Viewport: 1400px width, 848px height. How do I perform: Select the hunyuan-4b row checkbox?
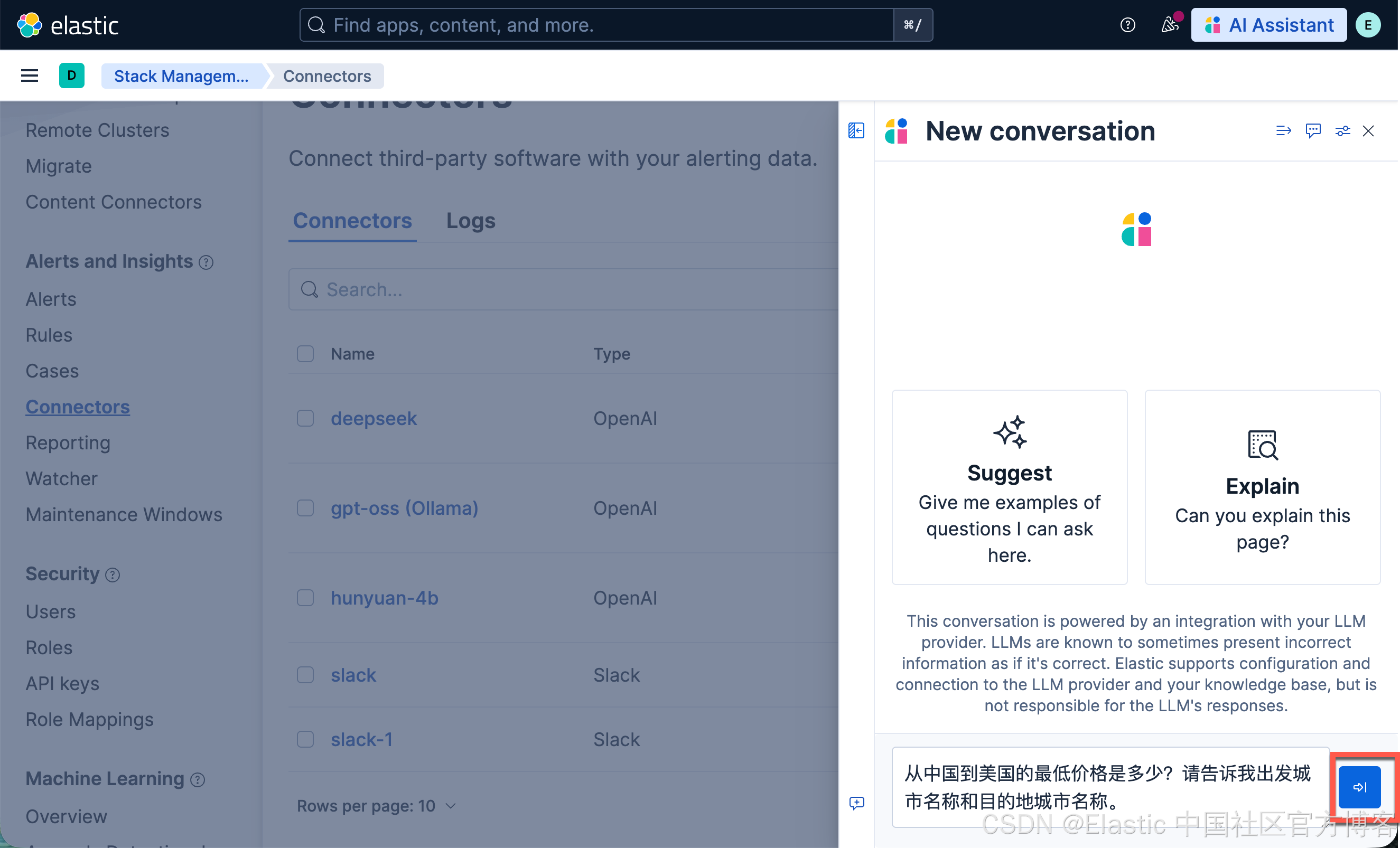305,598
